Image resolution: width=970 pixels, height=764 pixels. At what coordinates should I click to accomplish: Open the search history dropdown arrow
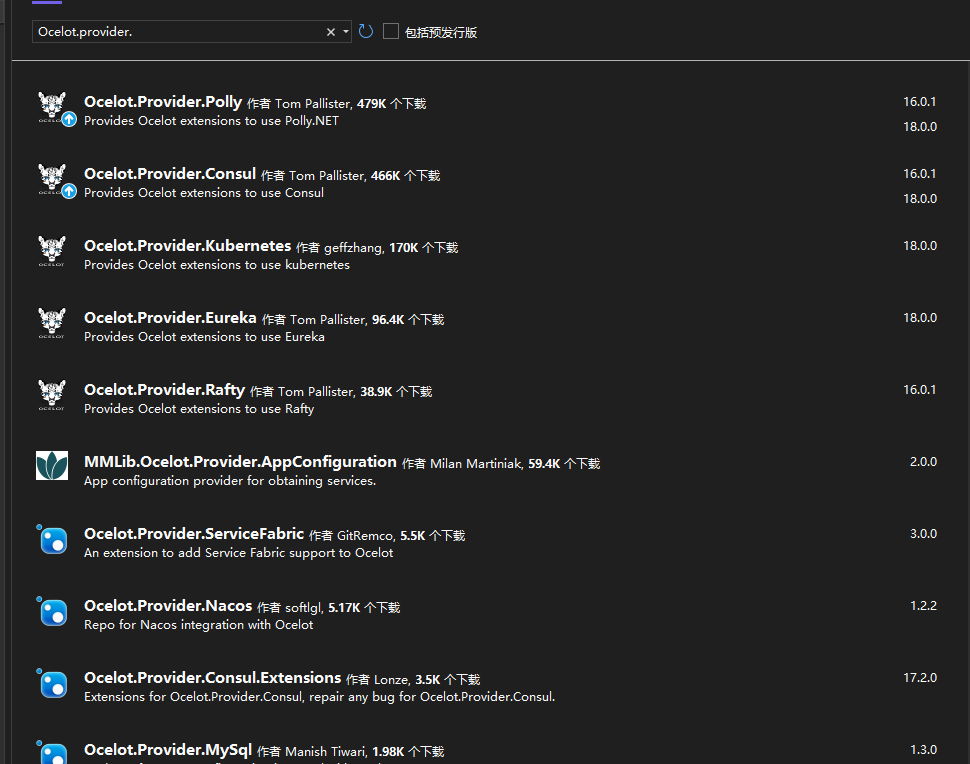tap(346, 32)
